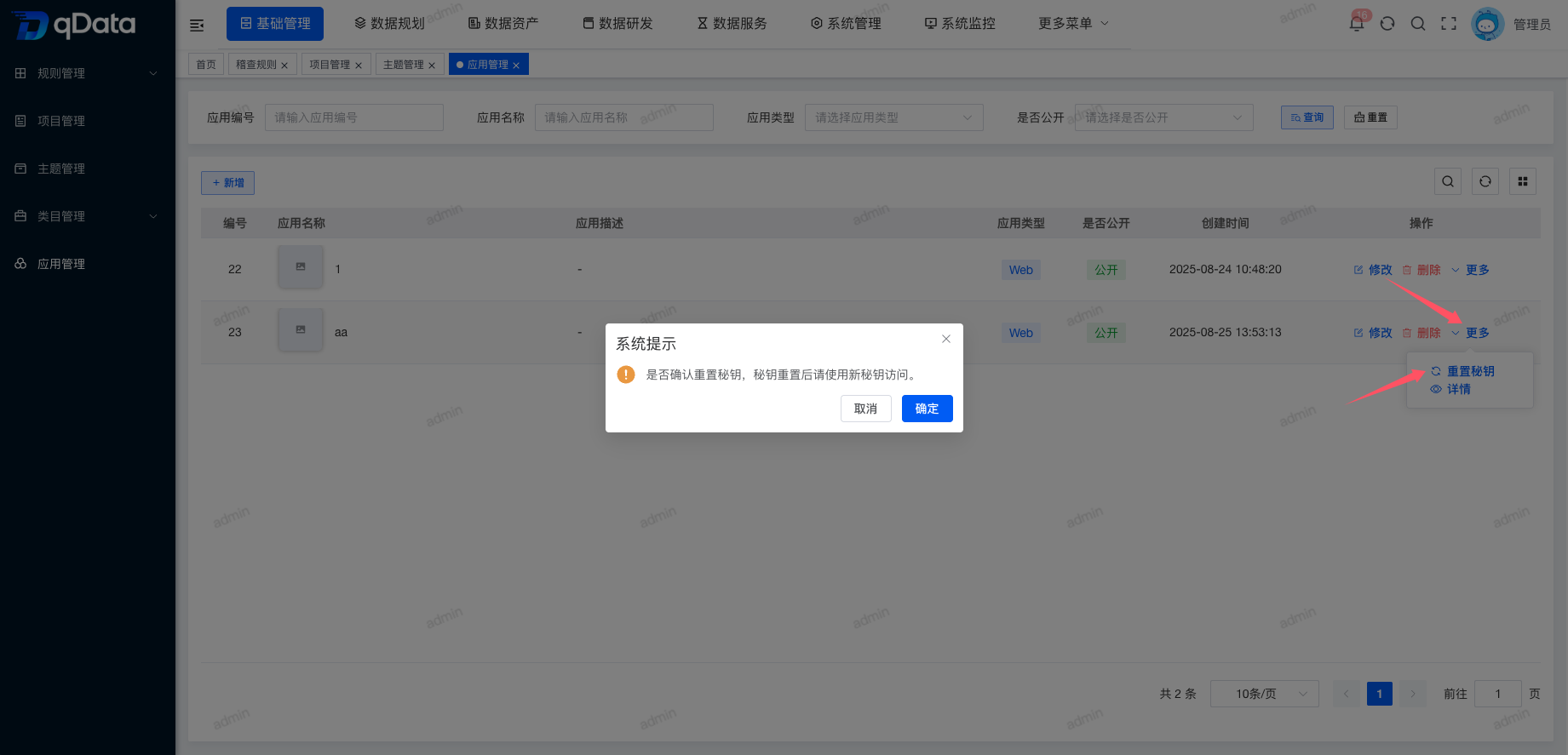The width and height of the screenshot is (1568, 755).
Task: Open the 应用类型 select dropdown
Action: tap(894, 117)
